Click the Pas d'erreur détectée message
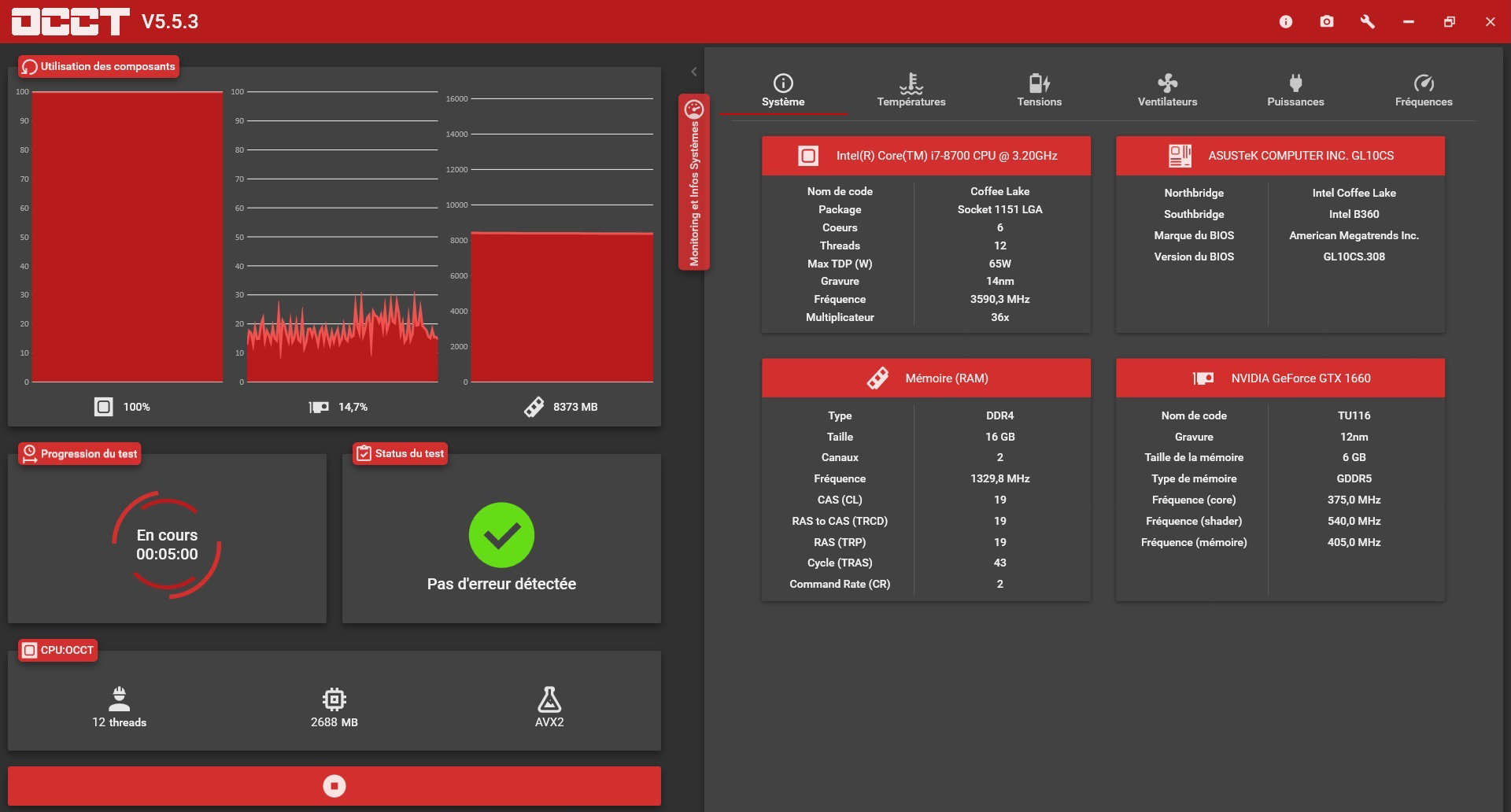 click(x=501, y=584)
